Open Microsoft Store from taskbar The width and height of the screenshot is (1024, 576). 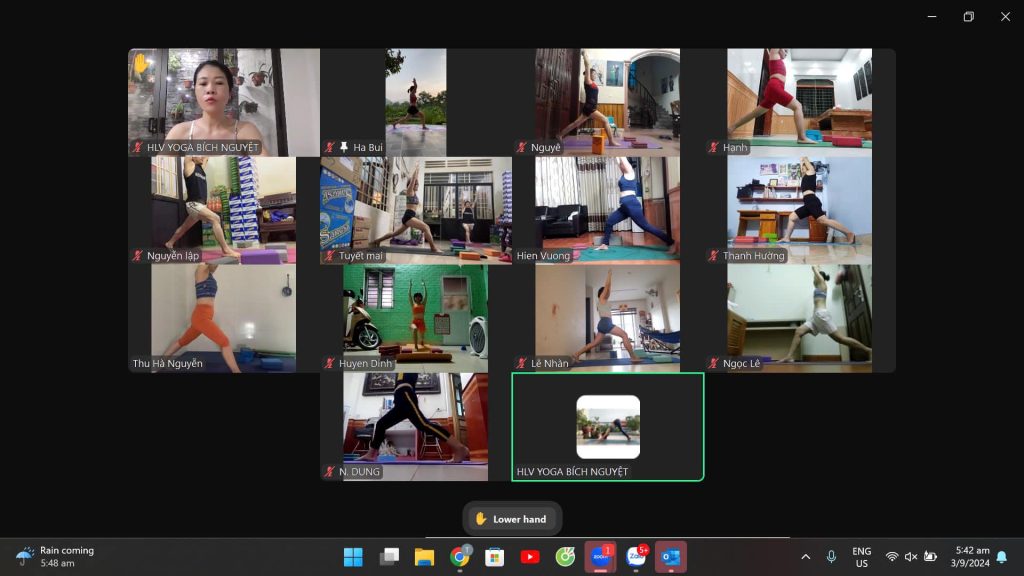(x=494, y=557)
